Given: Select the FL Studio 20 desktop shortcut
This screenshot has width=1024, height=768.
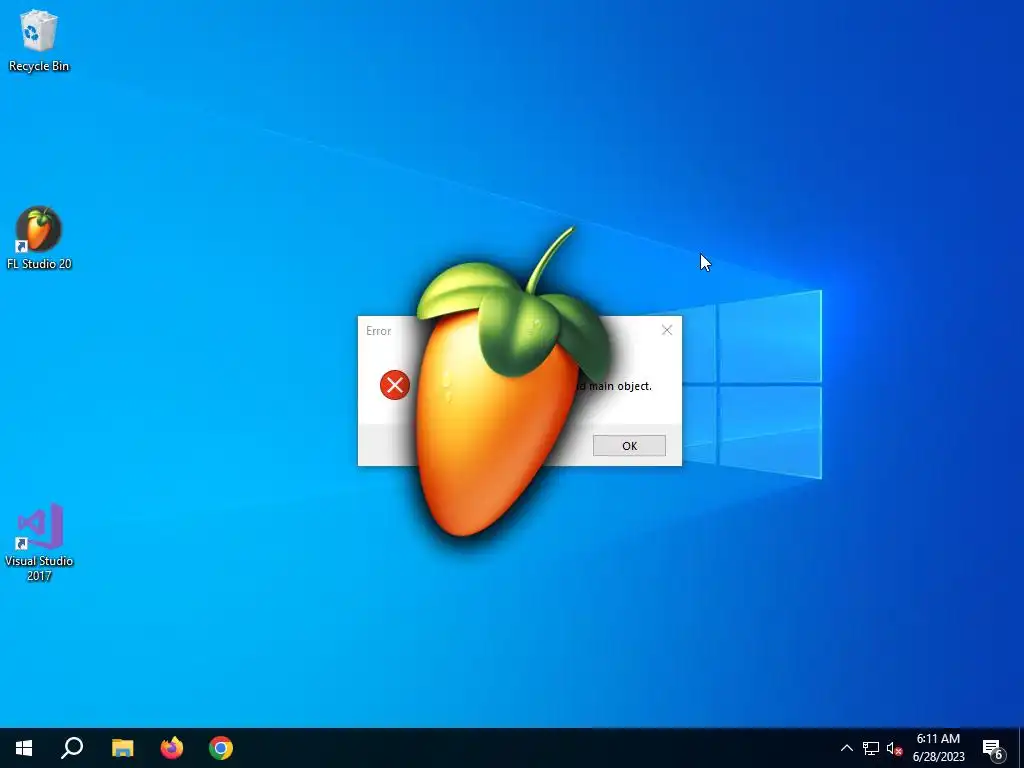Looking at the screenshot, I should (x=39, y=238).
